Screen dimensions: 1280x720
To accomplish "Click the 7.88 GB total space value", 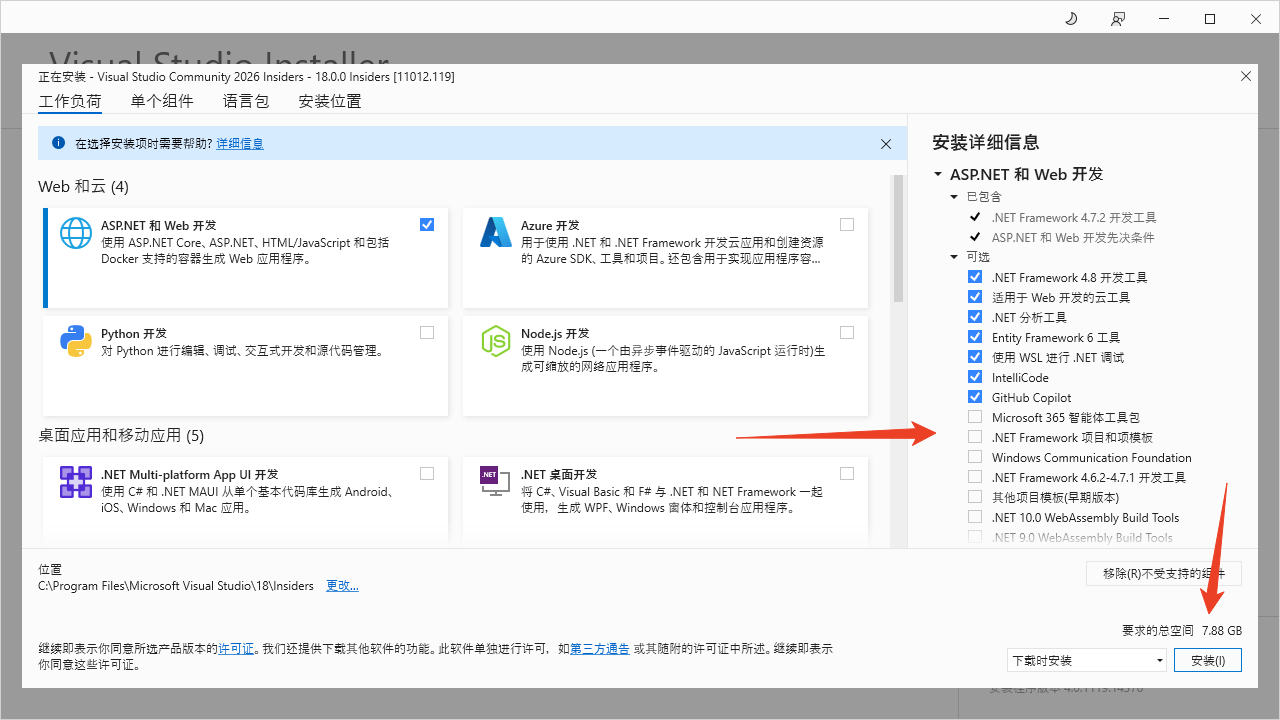I will coord(1221,631).
